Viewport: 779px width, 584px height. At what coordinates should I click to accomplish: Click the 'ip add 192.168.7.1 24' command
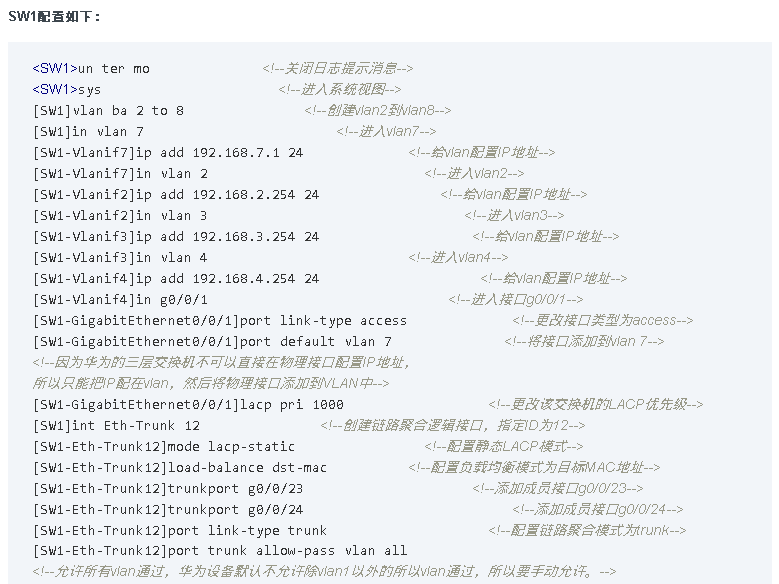tap(219, 153)
